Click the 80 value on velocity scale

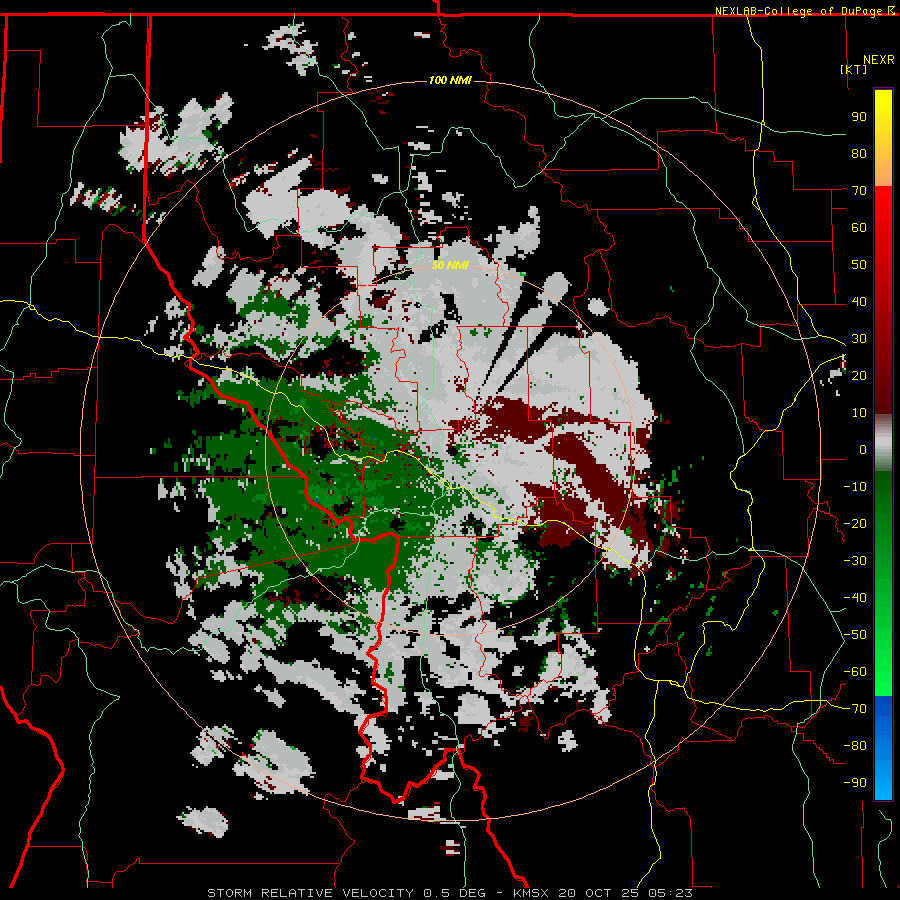tap(859, 154)
